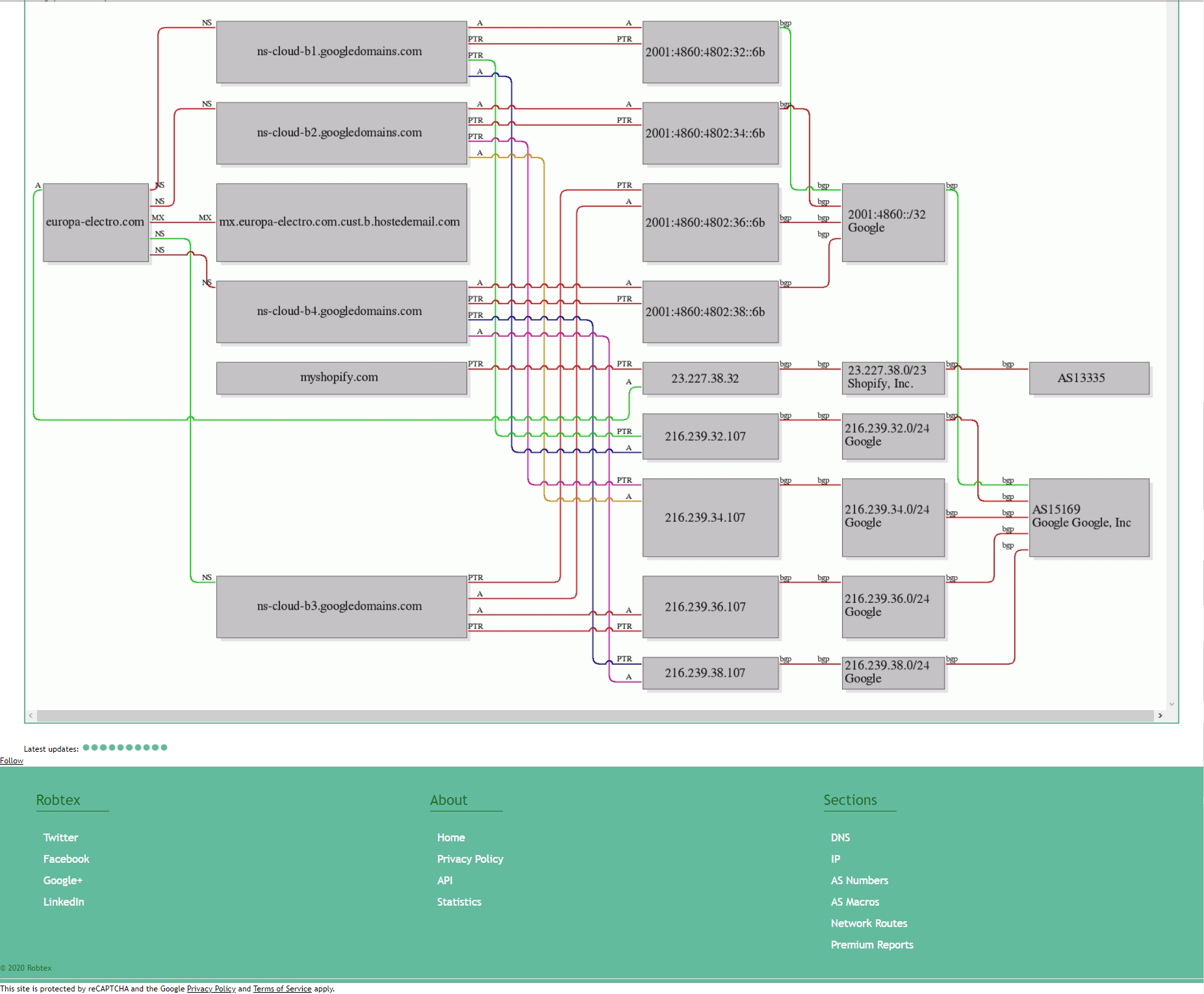This screenshot has width=1204, height=994.
Task: Click the vertical scrollbar down arrow
Action: pos(1172,704)
